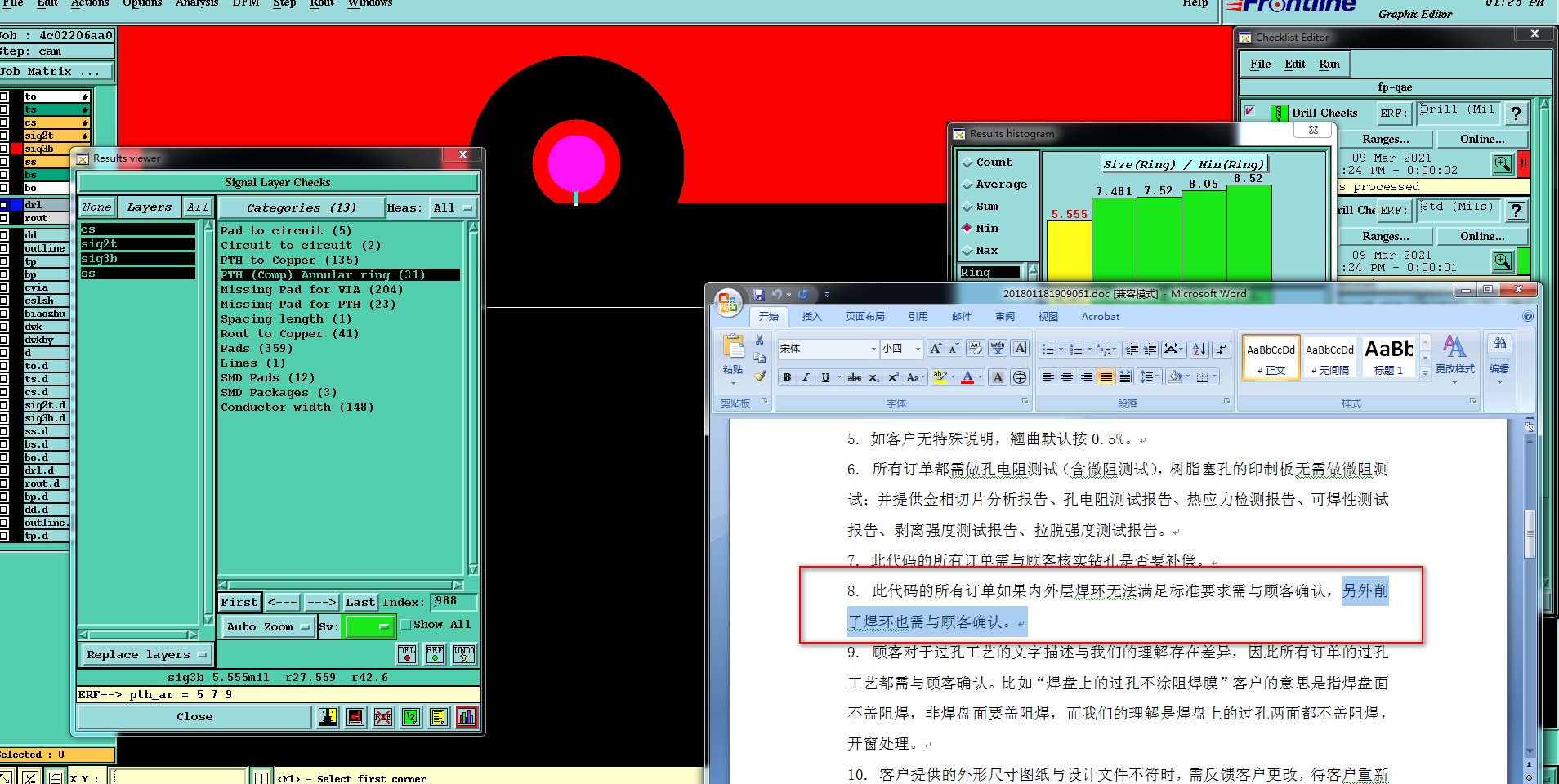Viewport: 1559px width, 784px height.
Task: Click the Sort A-Z icon in Word
Action: click(1199, 349)
